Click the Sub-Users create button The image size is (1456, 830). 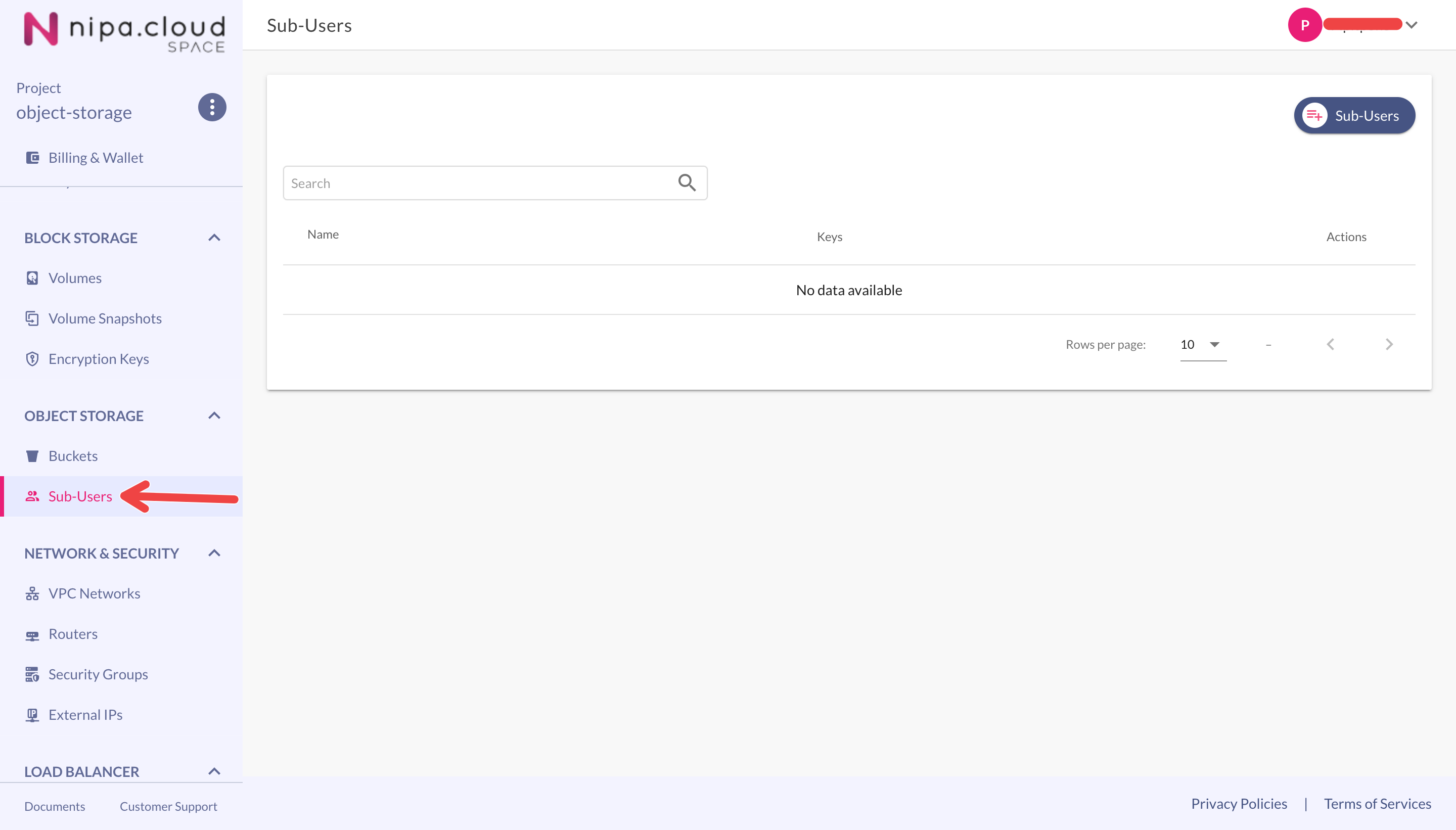coord(1354,116)
